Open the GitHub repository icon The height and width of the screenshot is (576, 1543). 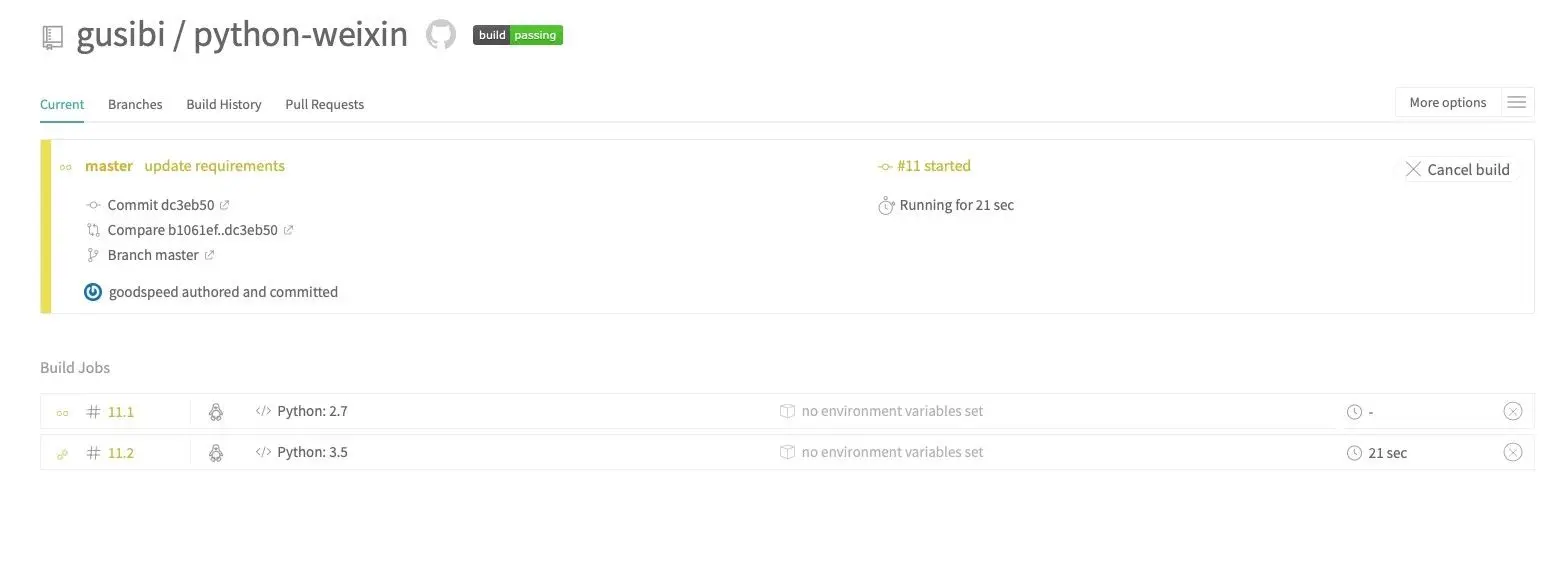click(x=441, y=35)
